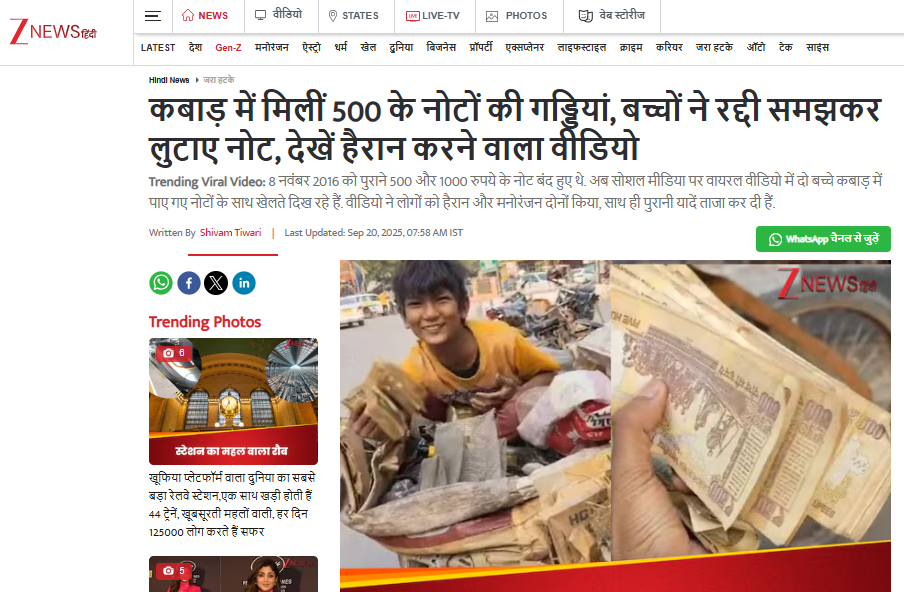
Task: Share article on X icon
Action: (x=216, y=283)
